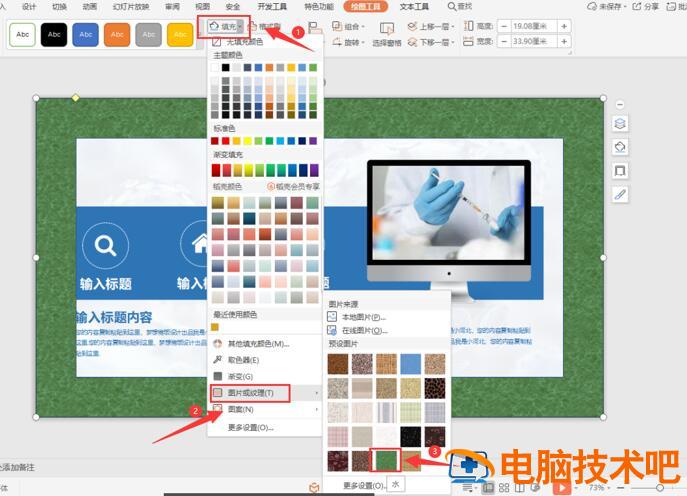Switch to the 切换 transitions tab

click(x=59, y=7)
